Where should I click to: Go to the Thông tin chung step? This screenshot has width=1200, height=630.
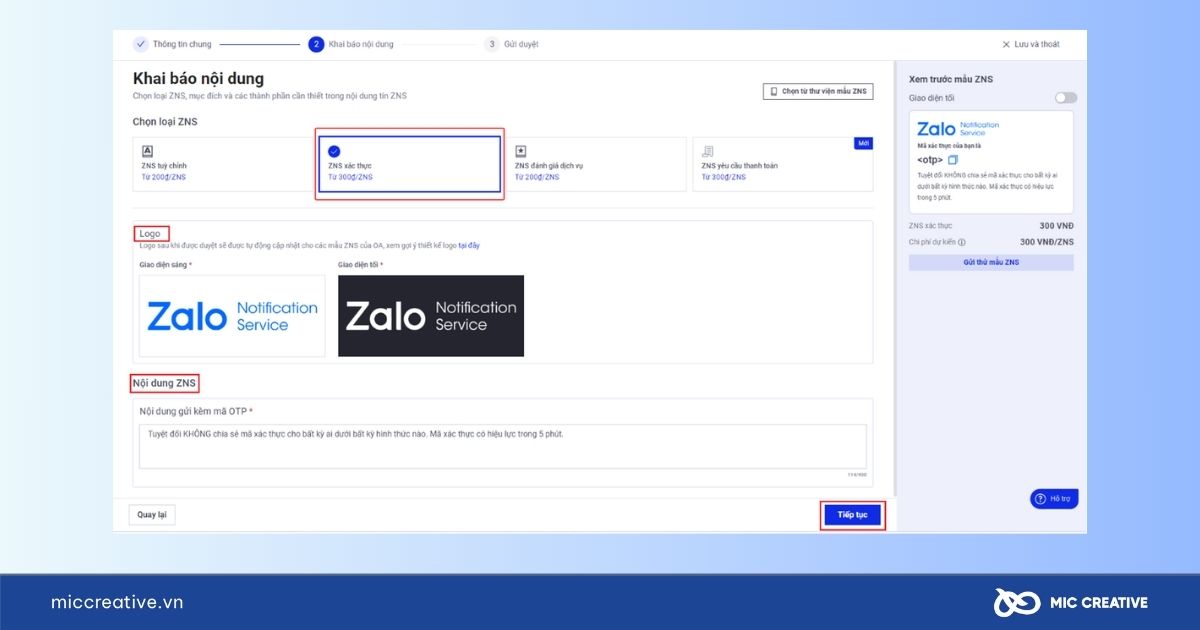point(172,44)
